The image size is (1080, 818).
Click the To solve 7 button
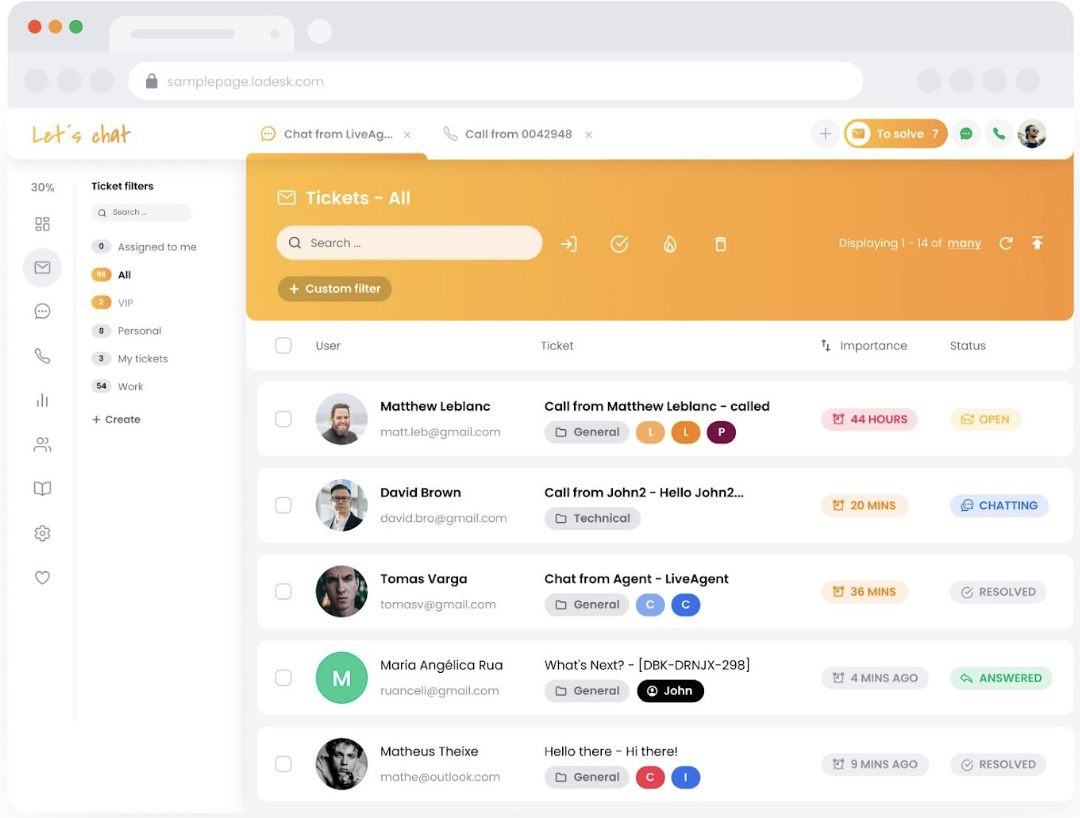tap(895, 134)
